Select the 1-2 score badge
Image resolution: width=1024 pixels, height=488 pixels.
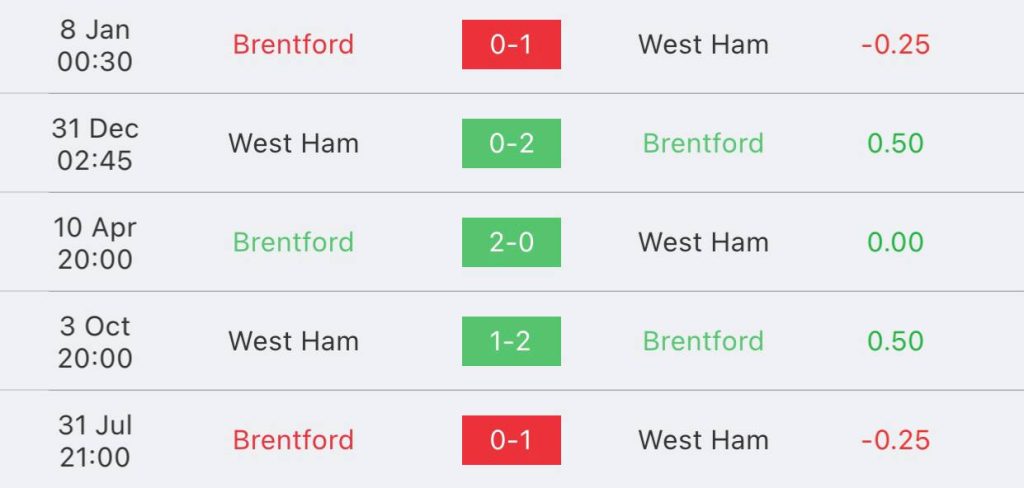pyautogui.click(x=511, y=341)
